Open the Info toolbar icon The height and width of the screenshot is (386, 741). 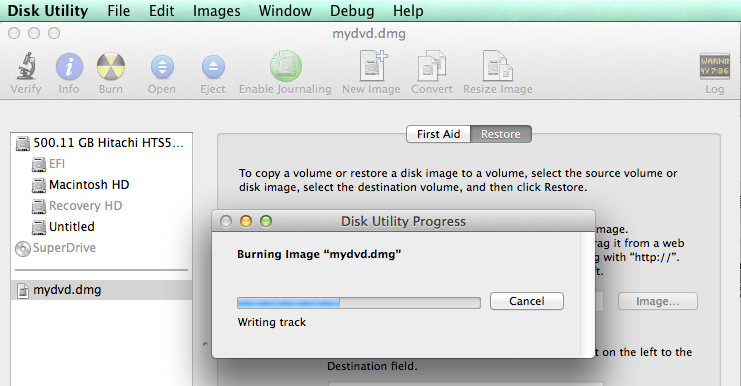(69, 67)
